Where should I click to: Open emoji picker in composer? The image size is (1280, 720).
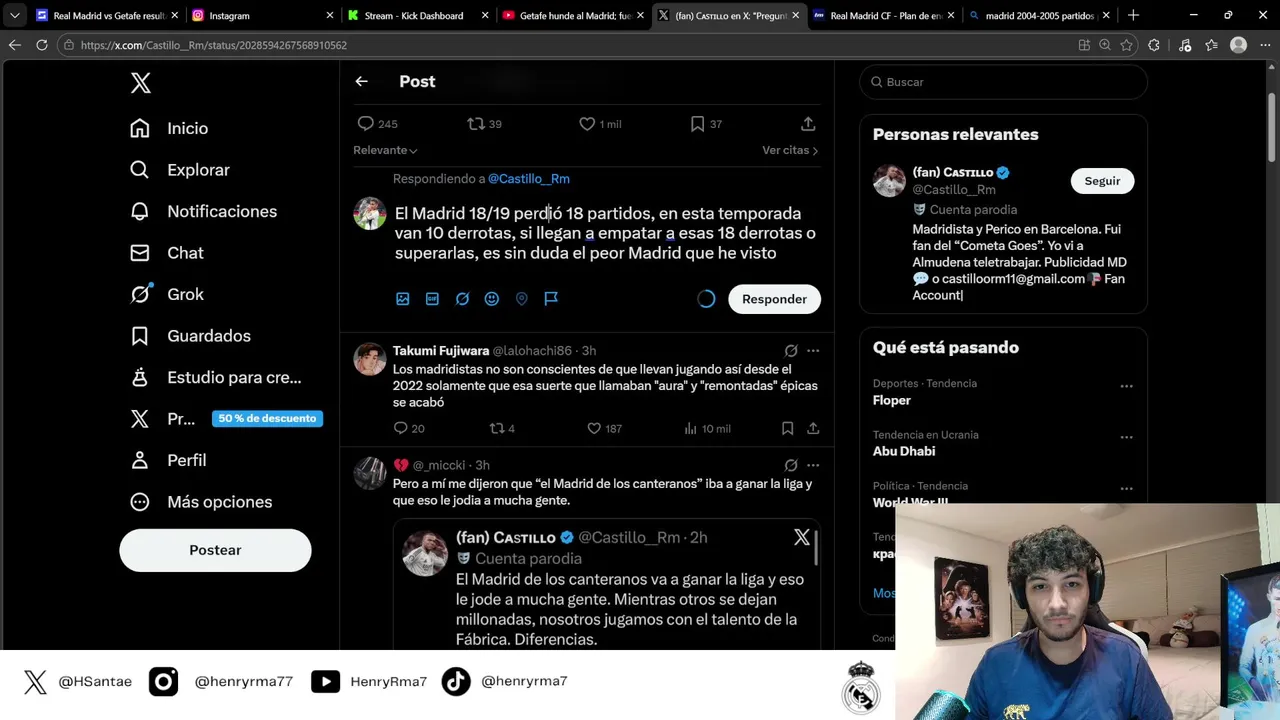[x=492, y=299]
